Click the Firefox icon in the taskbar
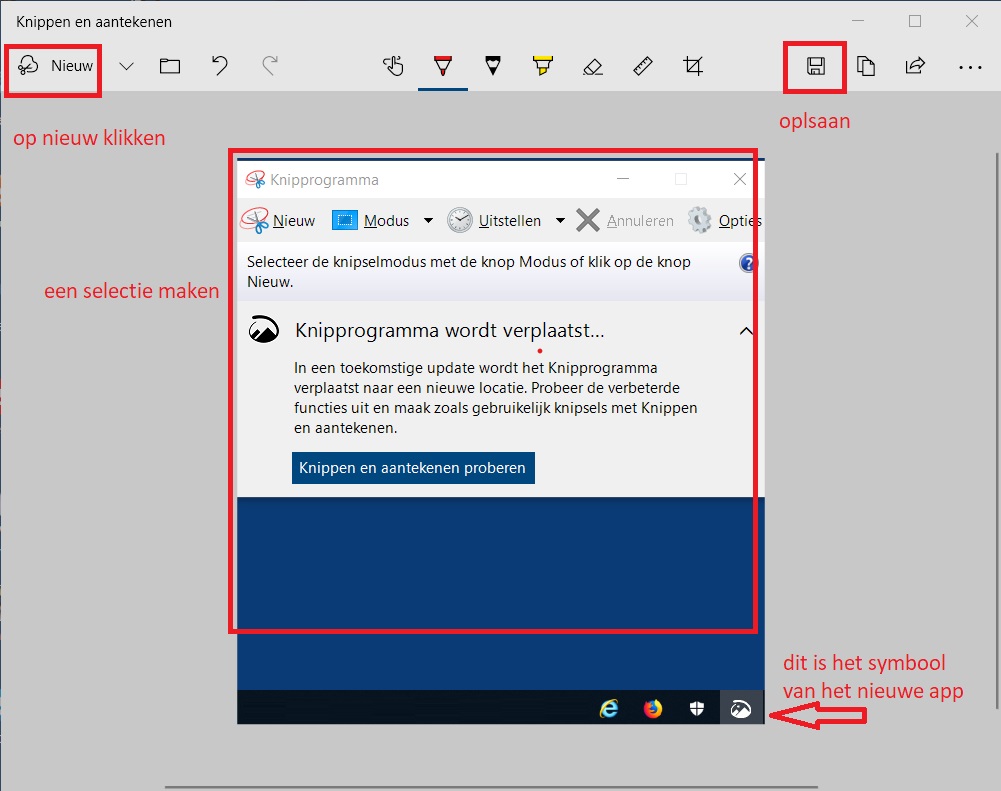Image resolution: width=1001 pixels, height=791 pixels. [653, 709]
